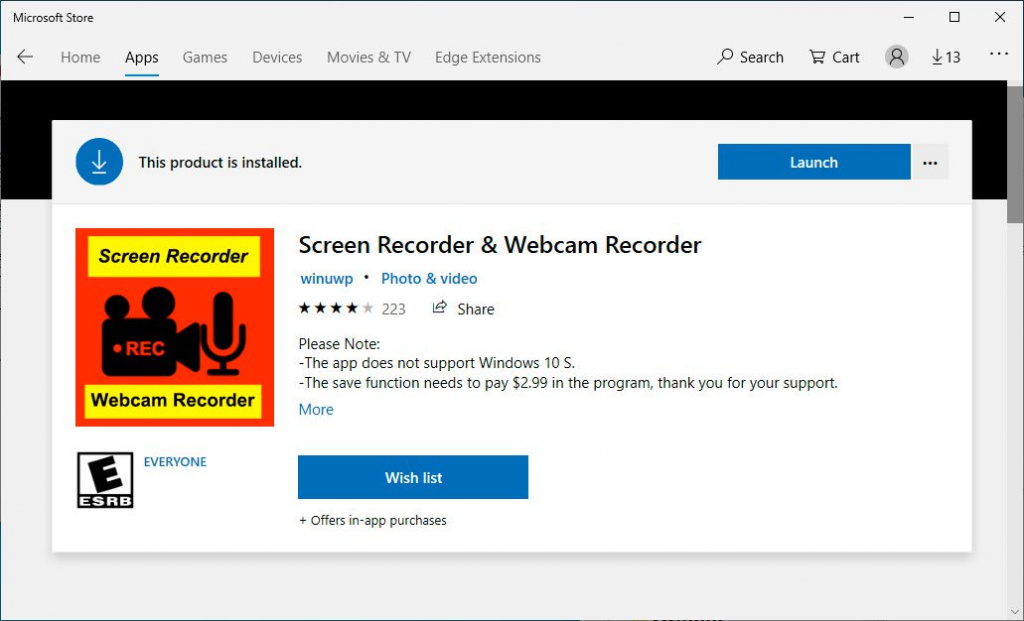Image resolution: width=1024 pixels, height=621 pixels.
Task: Open the EVERYONE rating link
Action: click(x=175, y=462)
